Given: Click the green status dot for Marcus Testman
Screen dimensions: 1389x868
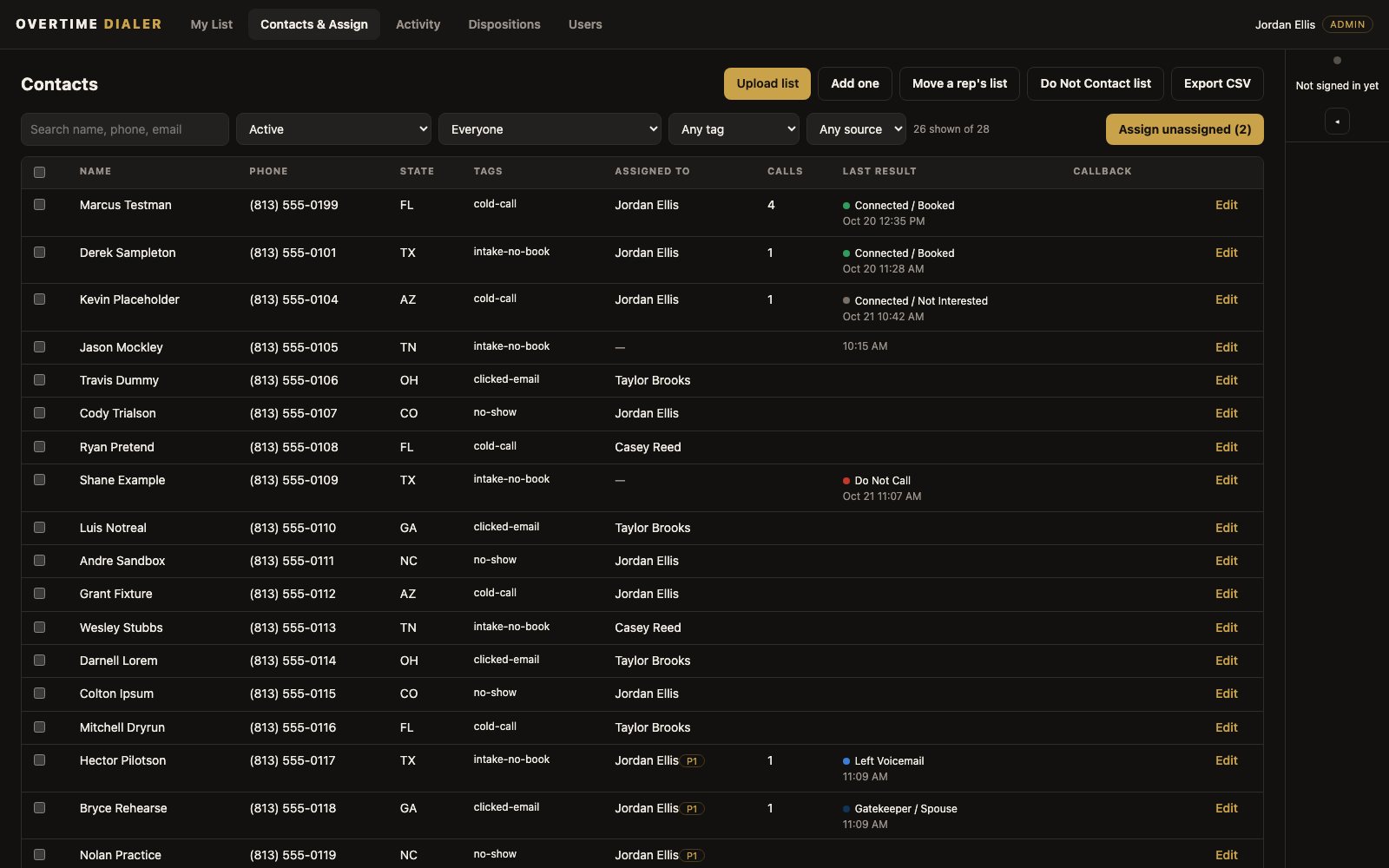Looking at the screenshot, I should (846, 206).
